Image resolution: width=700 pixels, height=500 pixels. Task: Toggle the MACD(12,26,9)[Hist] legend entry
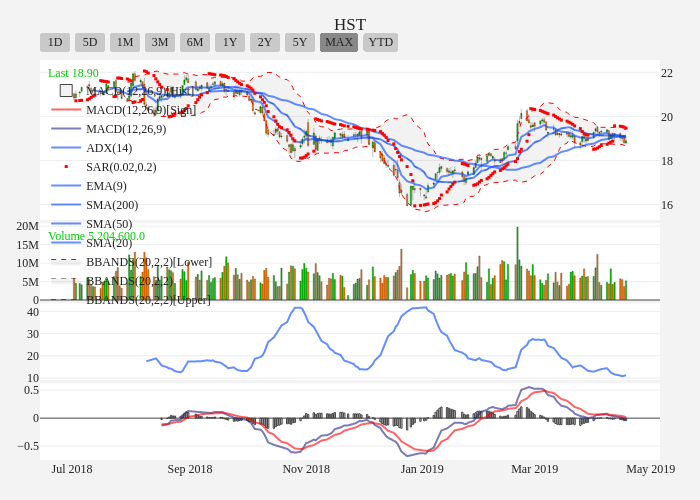click(139, 91)
